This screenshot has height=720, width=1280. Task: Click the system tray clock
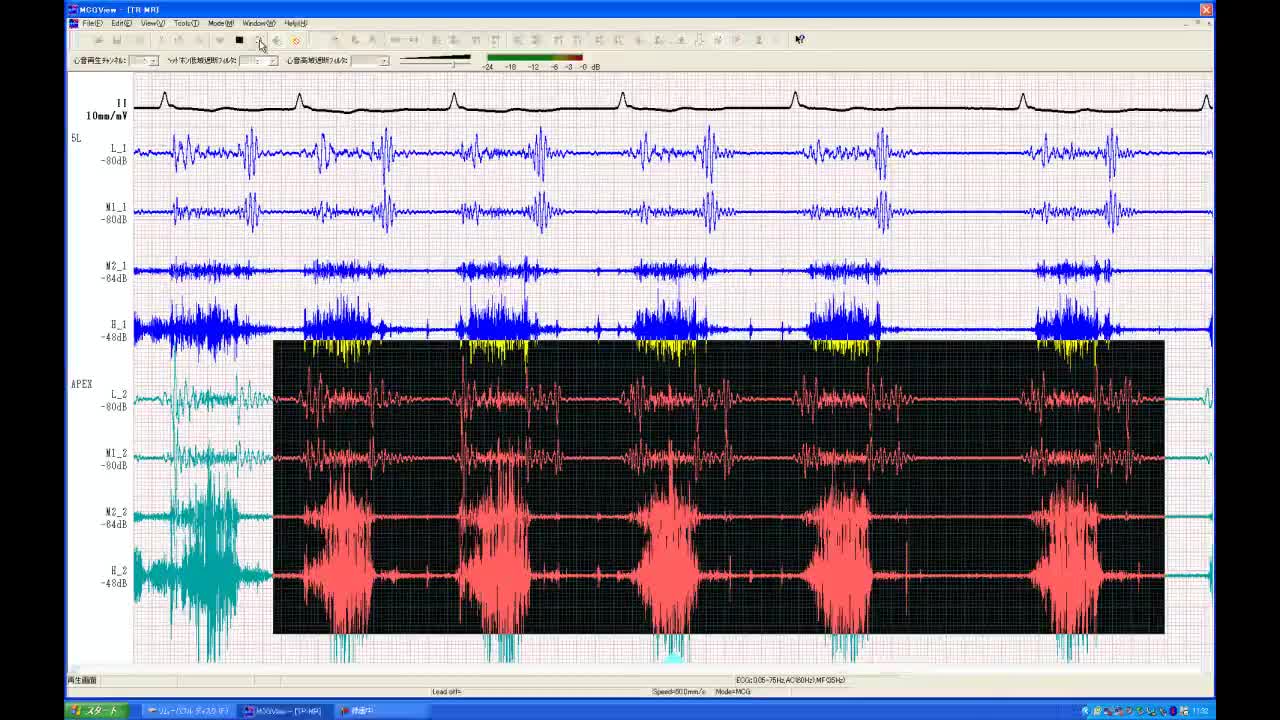[1199, 711]
